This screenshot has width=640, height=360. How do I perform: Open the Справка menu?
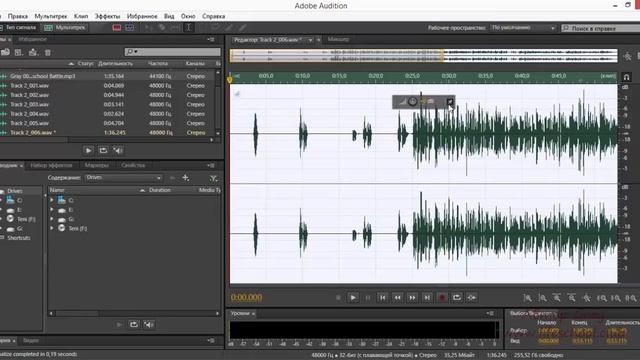(x=213, y=16)
